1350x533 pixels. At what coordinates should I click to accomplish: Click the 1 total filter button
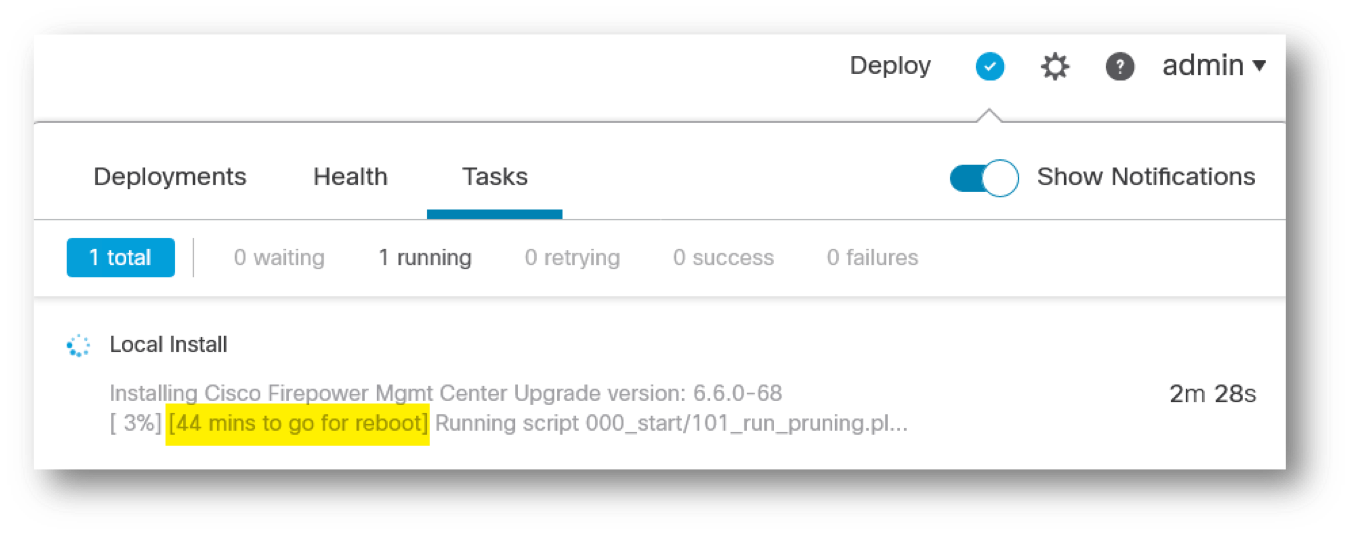pos(121,257)
